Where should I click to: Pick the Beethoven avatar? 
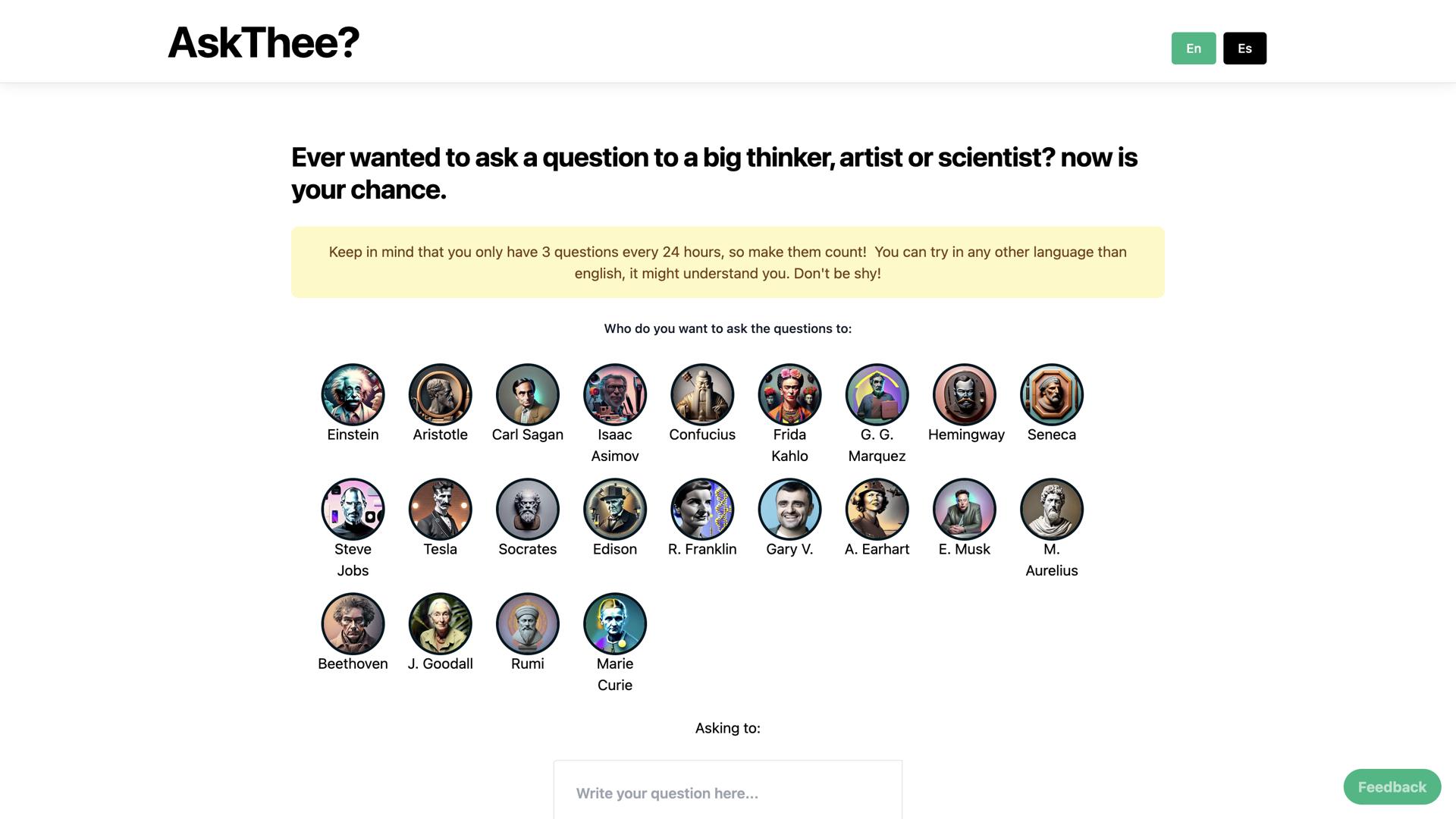coord(352,623)
